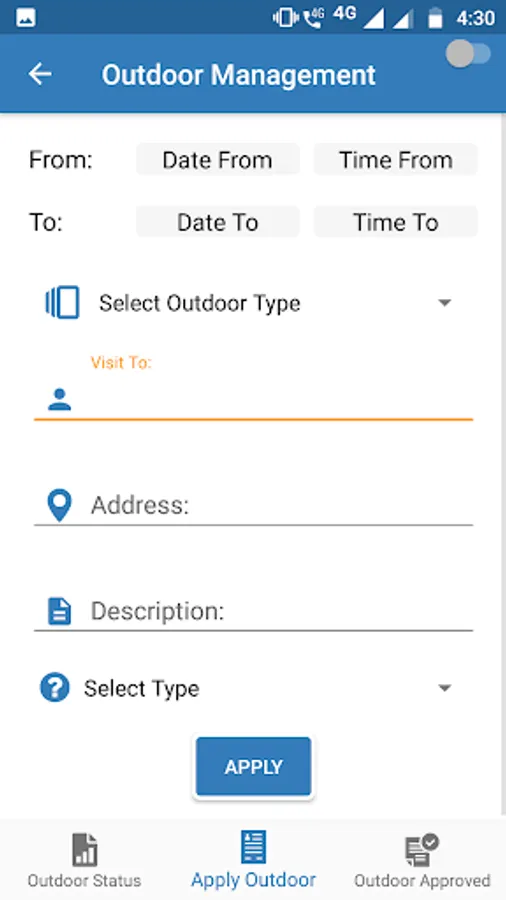This screenshot has width=506, height=900.
Task: Click the outdoor type carousel icon
Action: coord(62,302)
